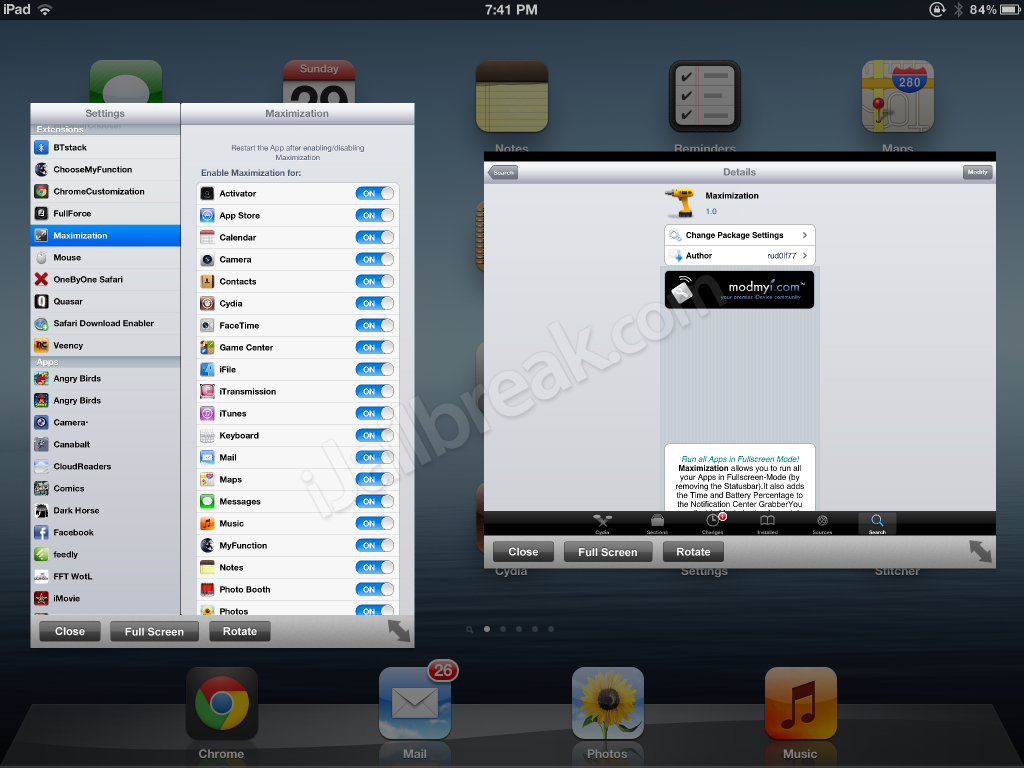Select OneByOne Safari settings entry
The width and height of the screenshot is (1024, 768).
(105, 280)
